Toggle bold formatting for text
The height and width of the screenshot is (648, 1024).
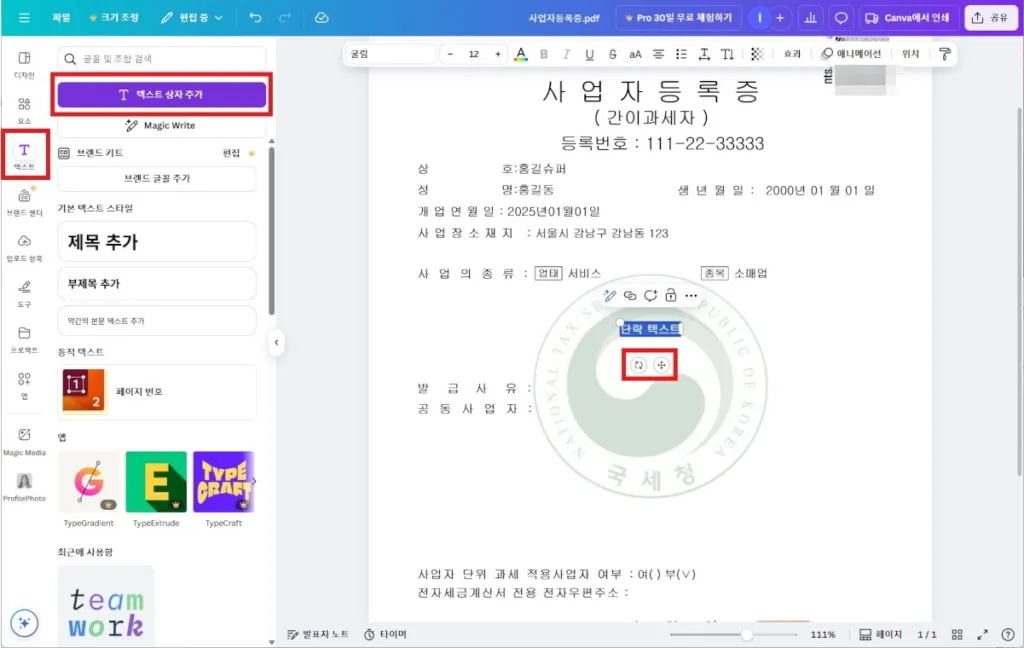[544, 54]
